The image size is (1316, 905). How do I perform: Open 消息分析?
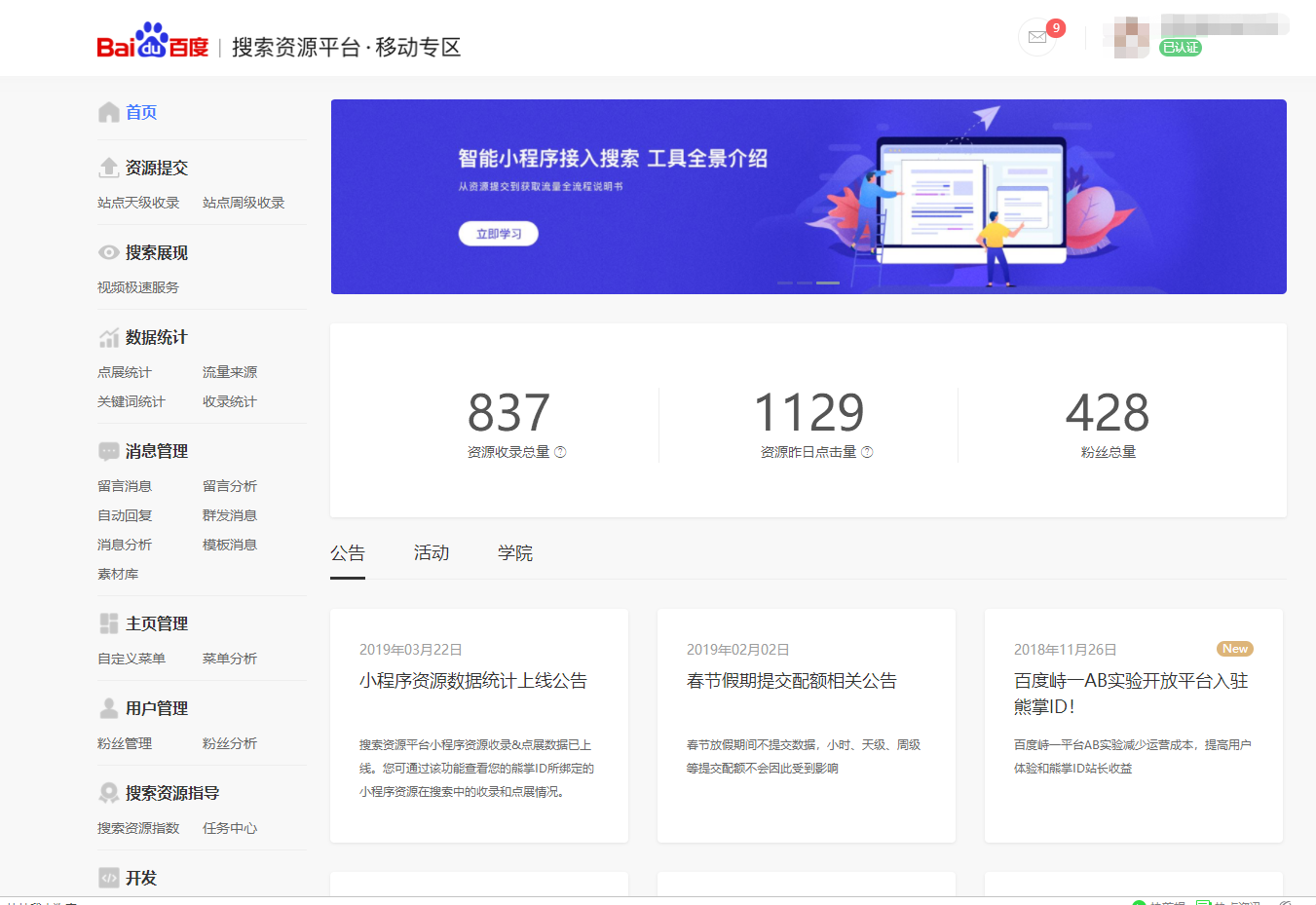[125, 545]
